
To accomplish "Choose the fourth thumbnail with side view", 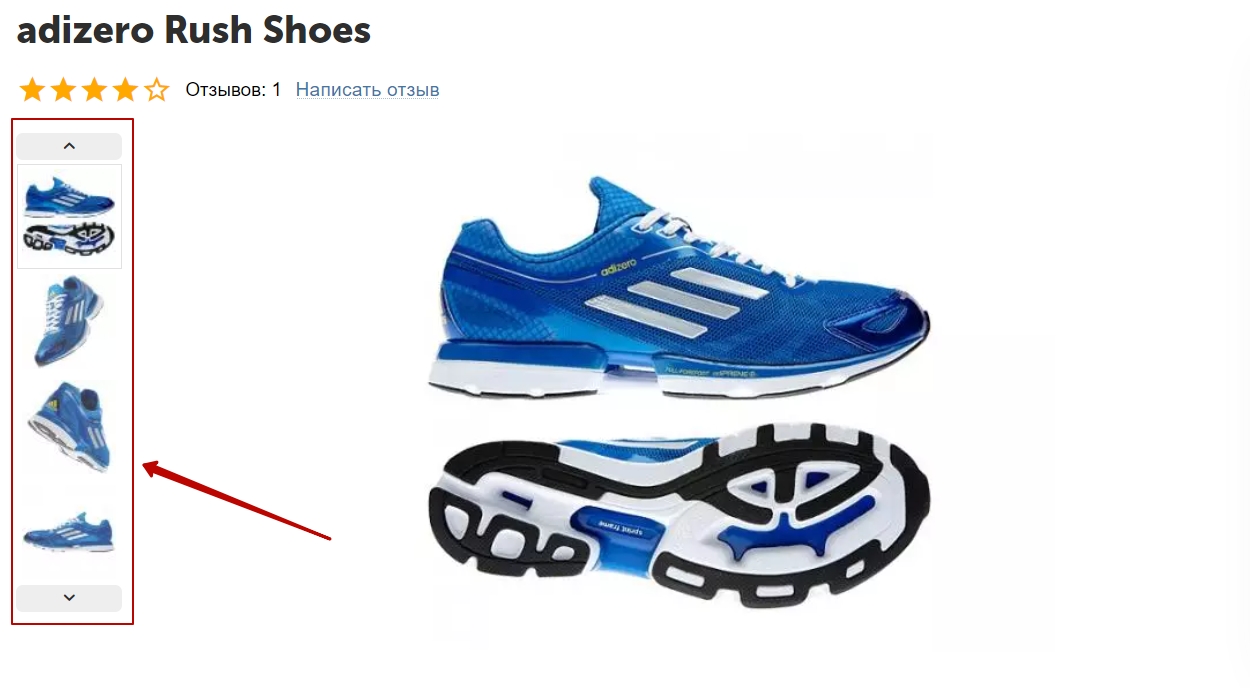I will click(69, 532).
